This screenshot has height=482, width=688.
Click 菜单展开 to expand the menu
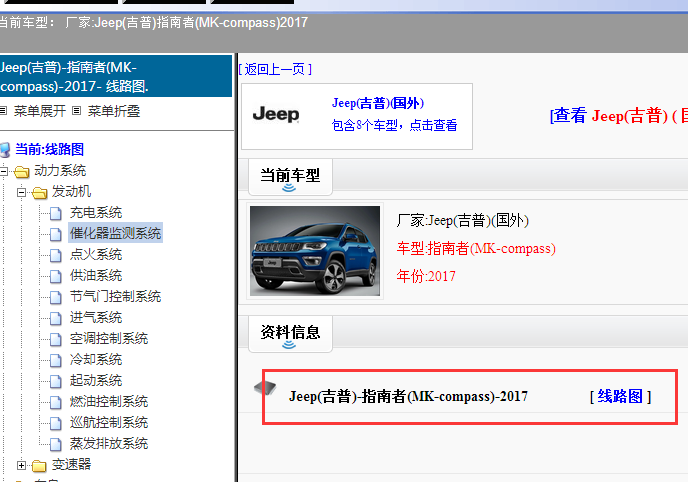pos(40,111)
